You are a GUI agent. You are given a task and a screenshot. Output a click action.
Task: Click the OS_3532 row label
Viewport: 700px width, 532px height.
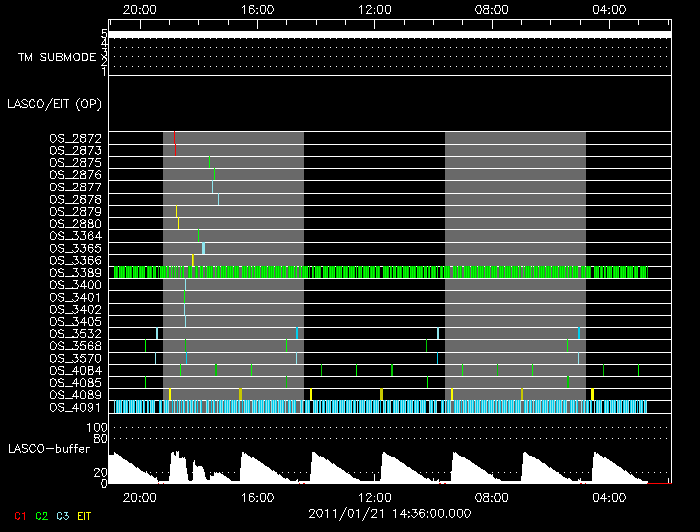coord(75,333)
